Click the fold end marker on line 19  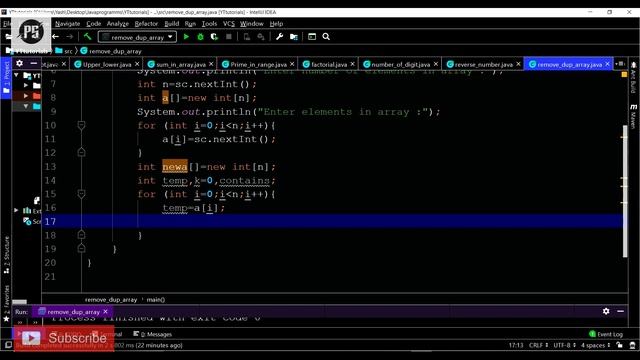(81, 249)
